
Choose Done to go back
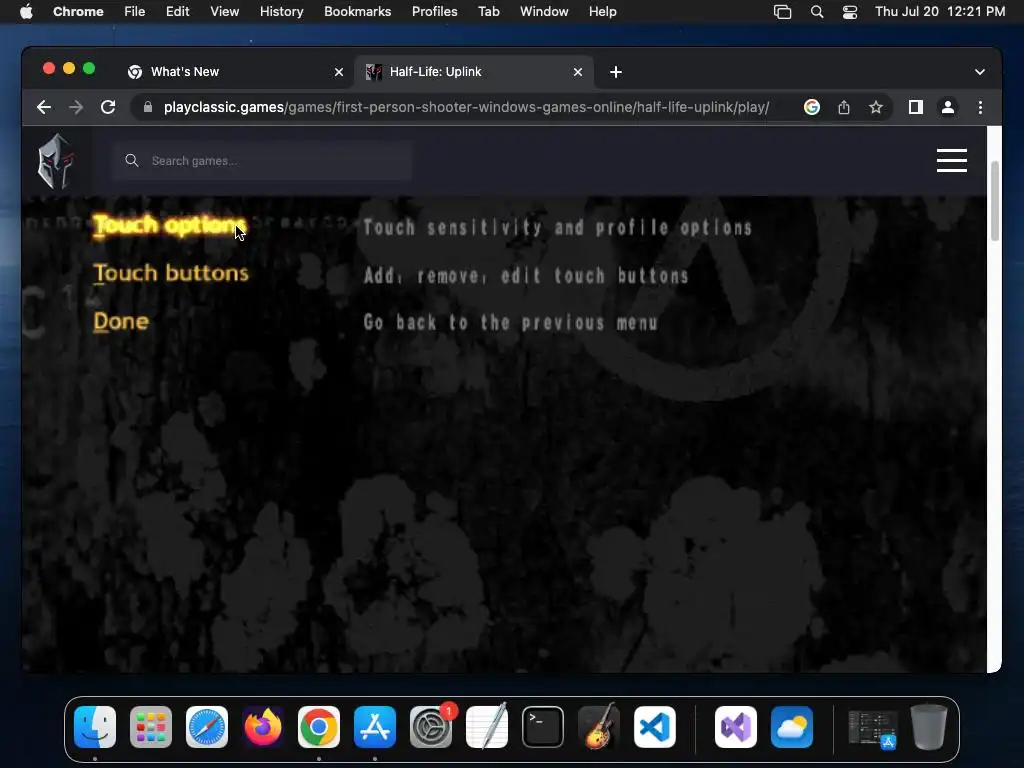121,321
